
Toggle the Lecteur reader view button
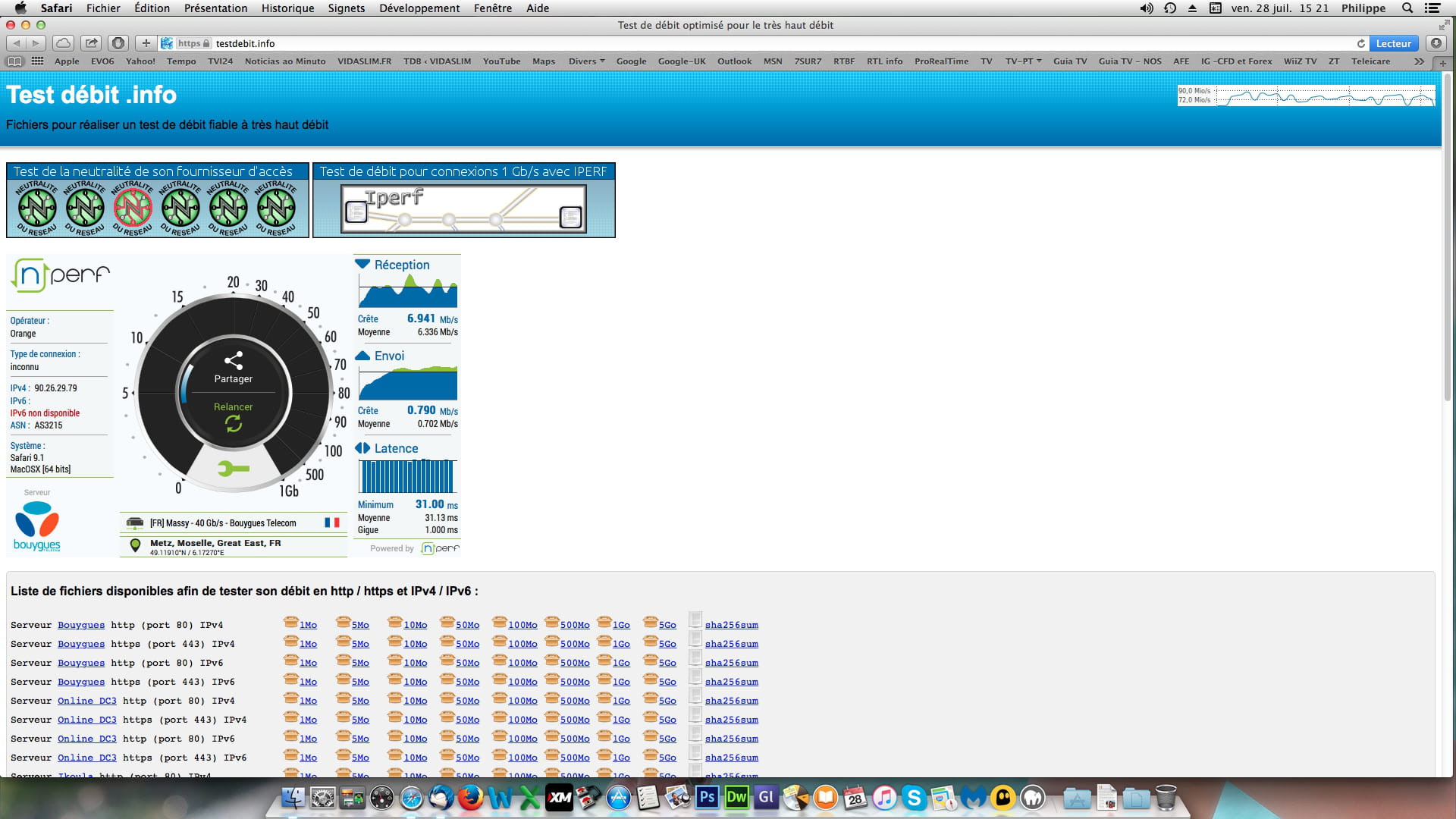[1393, 43]
